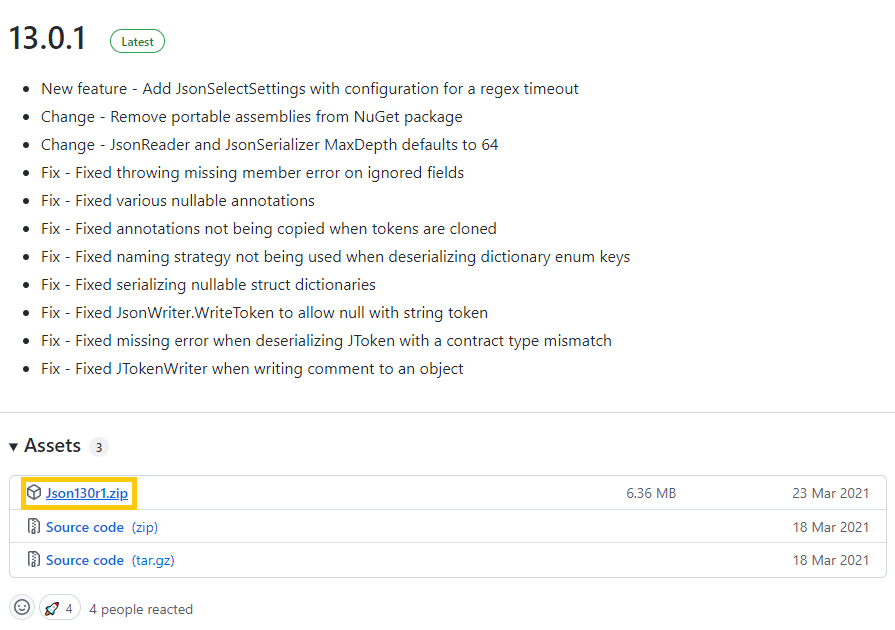The height and width of the screenshot is (630, 895).
Task: Click the 6.36 MB file size text
Action: tap(651, 493)
